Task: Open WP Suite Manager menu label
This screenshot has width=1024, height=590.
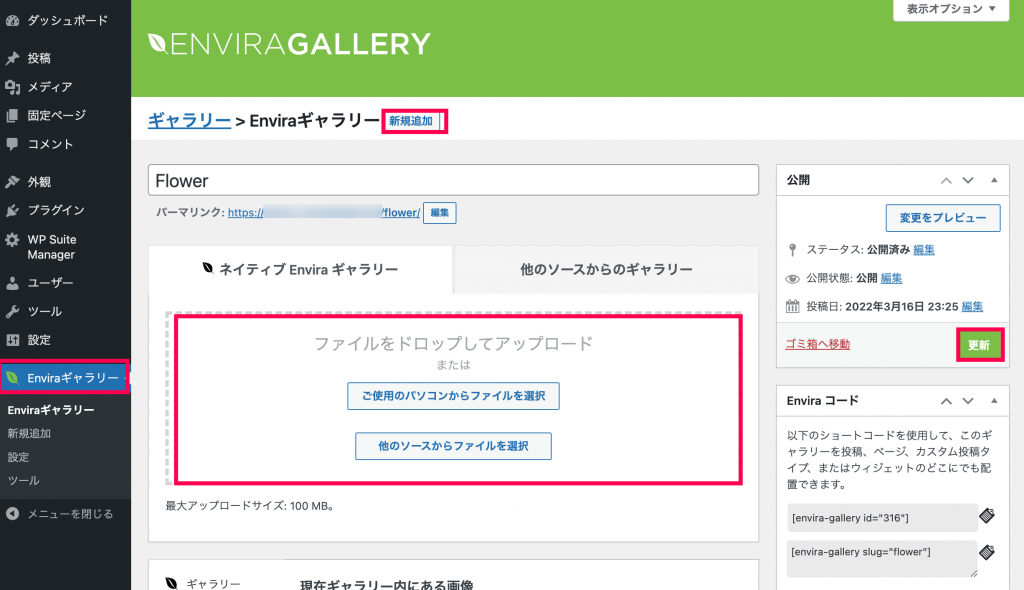Action: tap(52, 247)
